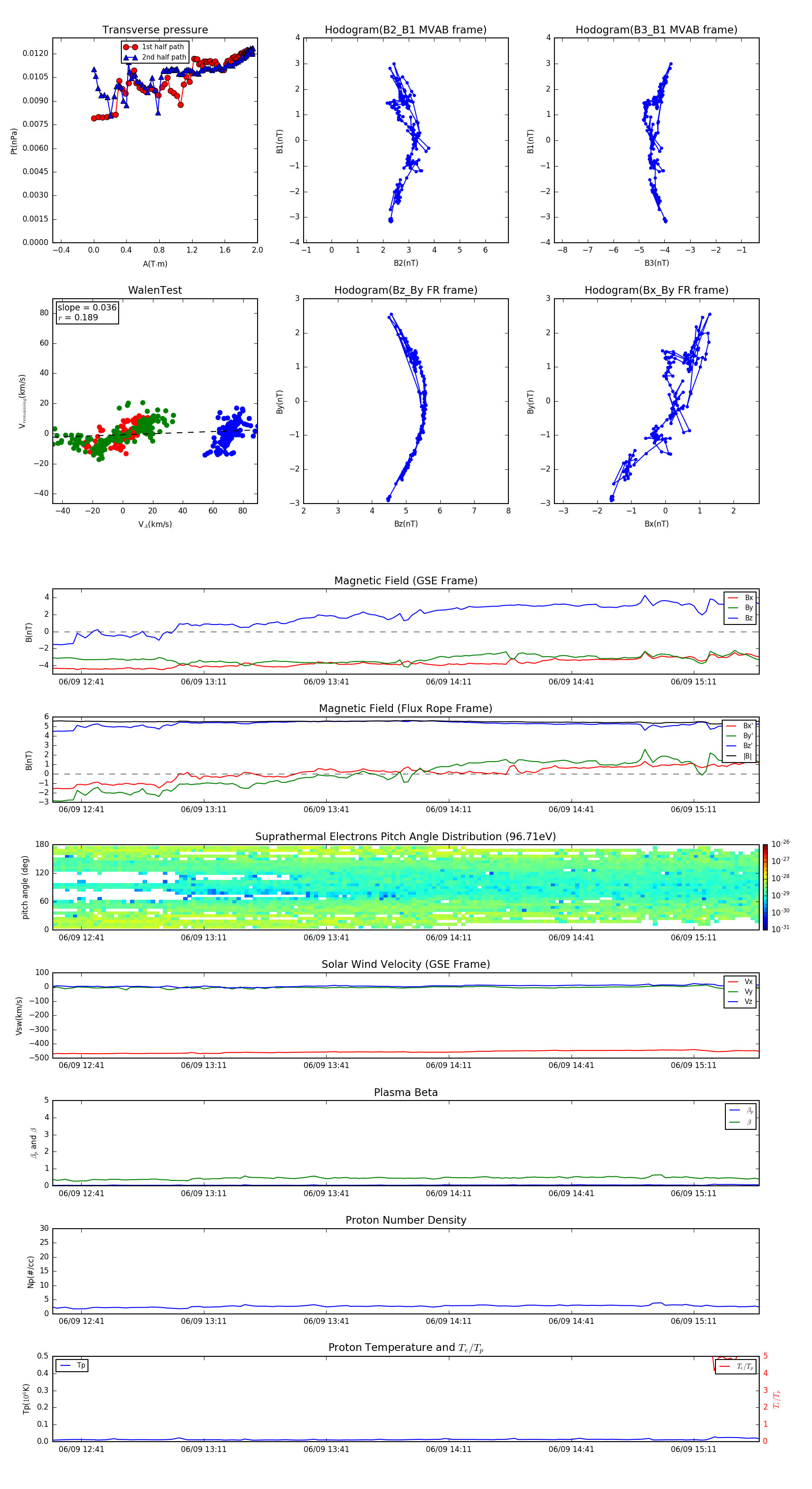Click the "A(T·m)" x-axis label
The width and height of the screenshot is (812, 1489).
point(155,264)
